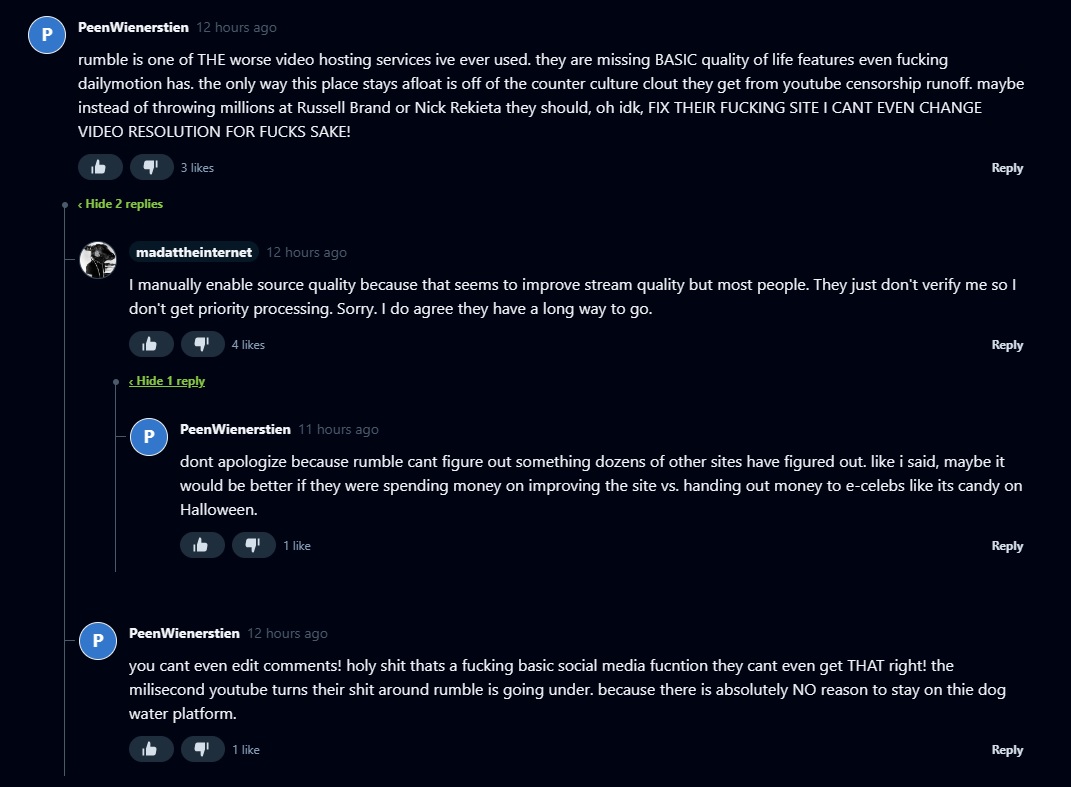The height and width of the screenshot is (787, 1071).
Task: Open PeenWienerstien's profile from top comment username
Action: [x=133, y=27]
